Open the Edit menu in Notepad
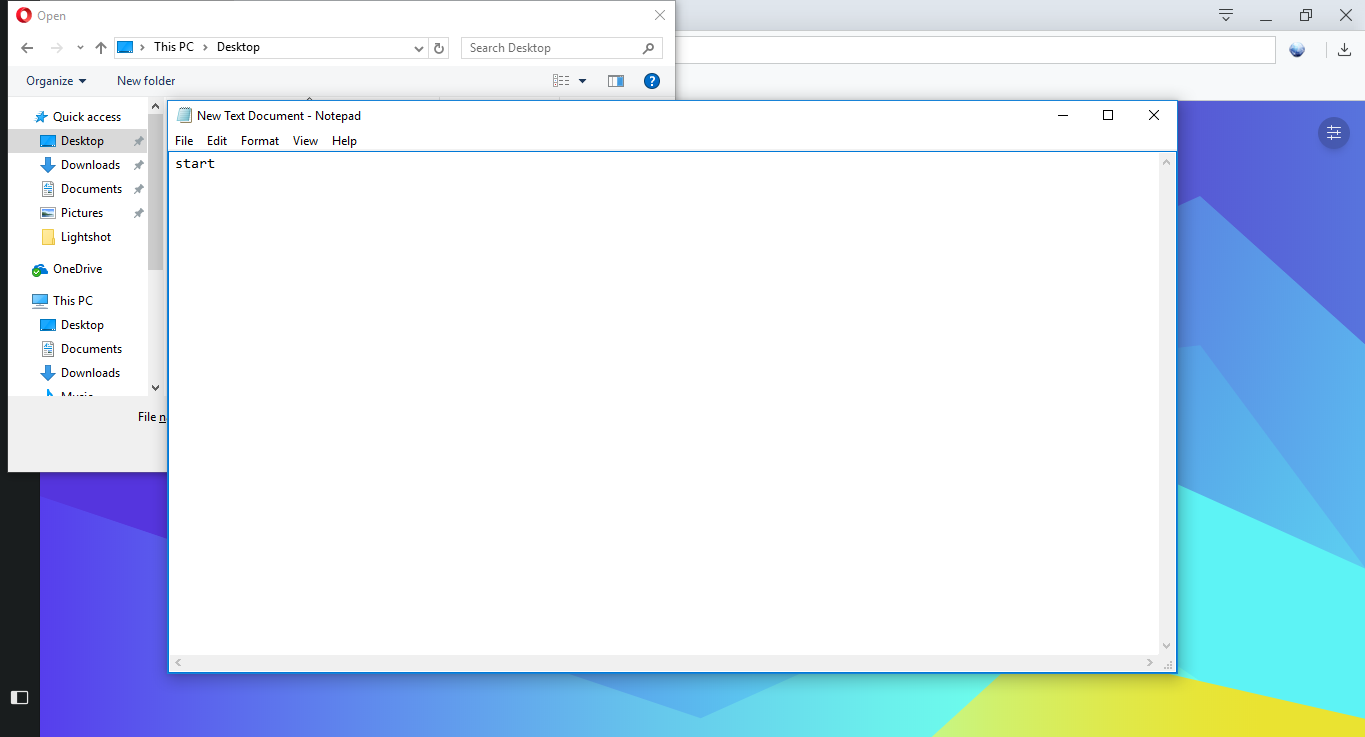1365x737 pixels. pos(216,140)
